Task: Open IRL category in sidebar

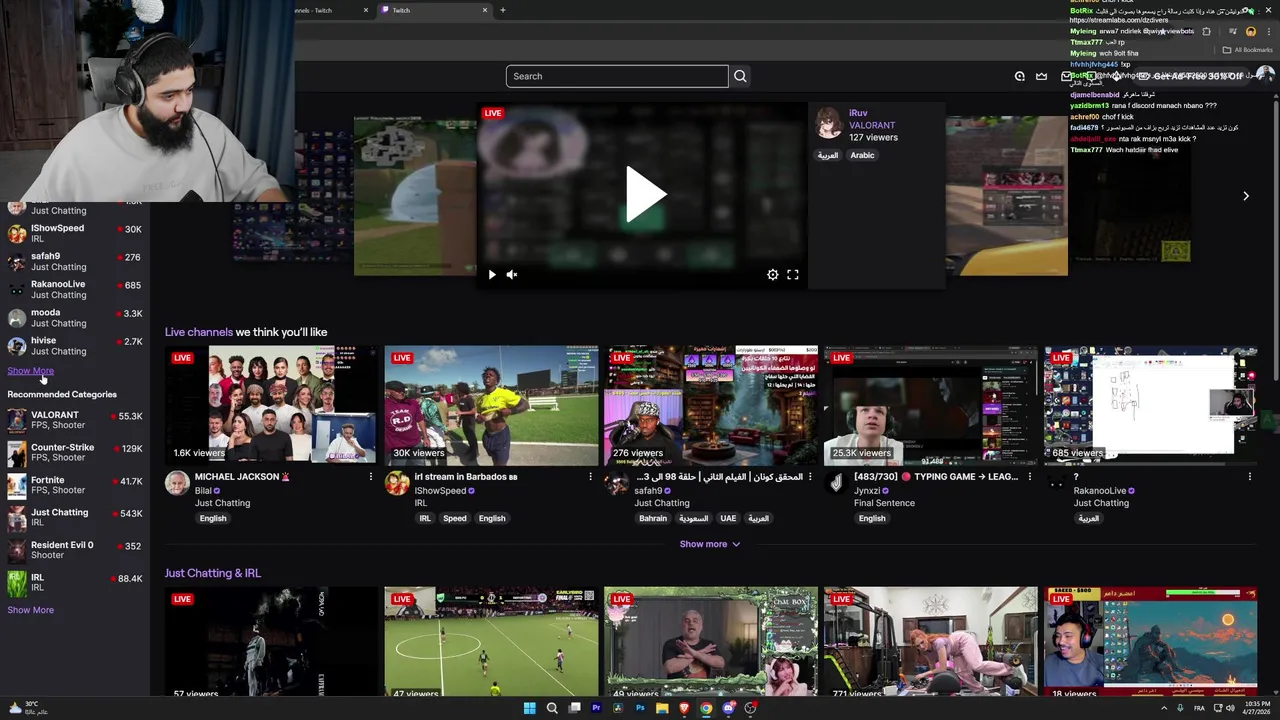Action: click(x=75, y=582)
